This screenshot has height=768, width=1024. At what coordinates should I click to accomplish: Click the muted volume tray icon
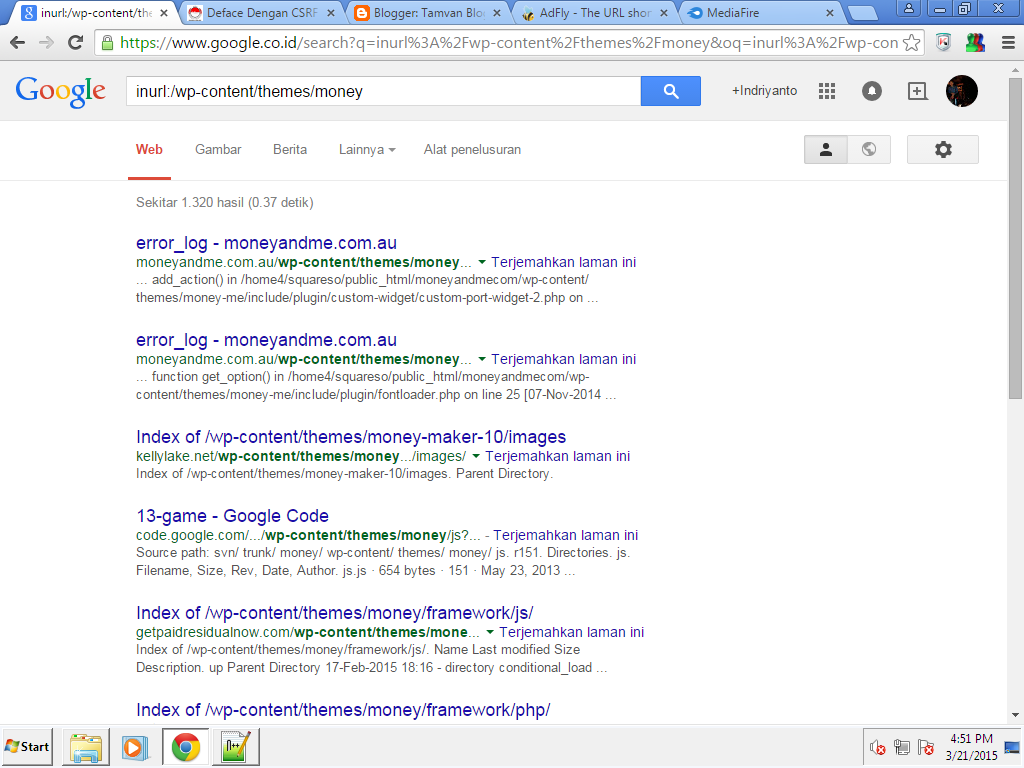pos(878,747)
